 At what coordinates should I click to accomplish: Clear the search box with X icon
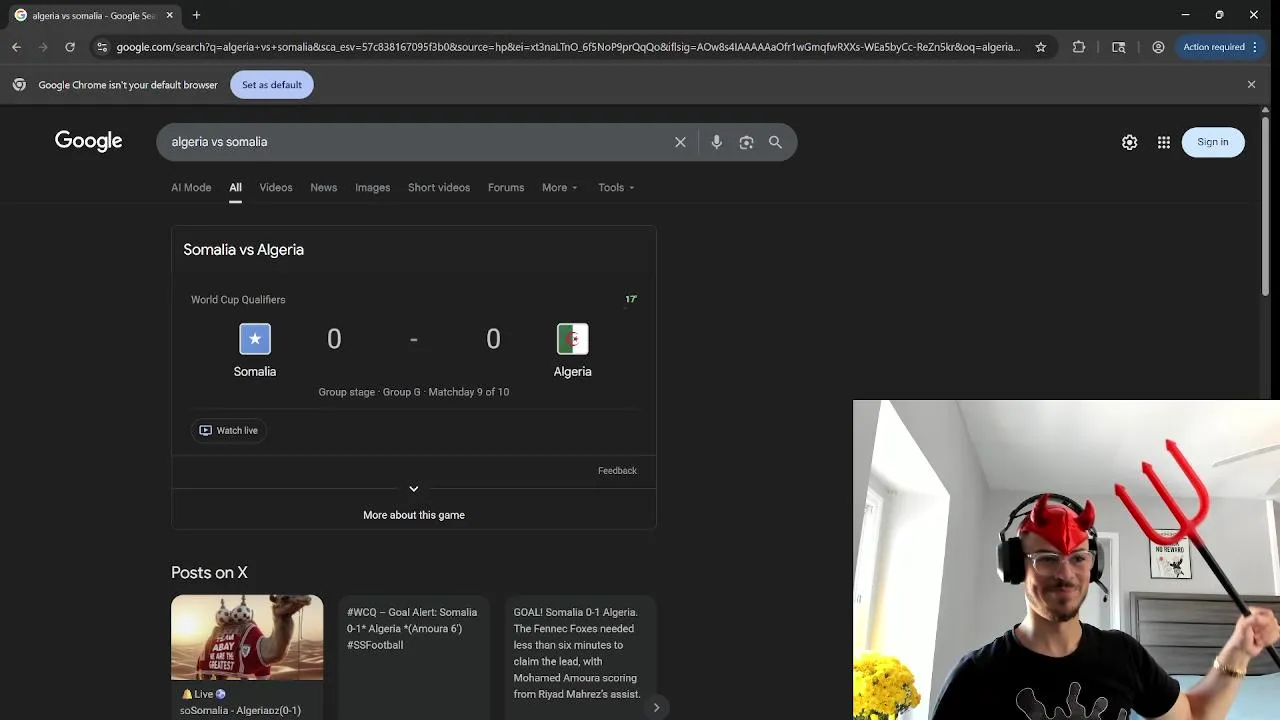pyautogui.click(x=680, y=142)
